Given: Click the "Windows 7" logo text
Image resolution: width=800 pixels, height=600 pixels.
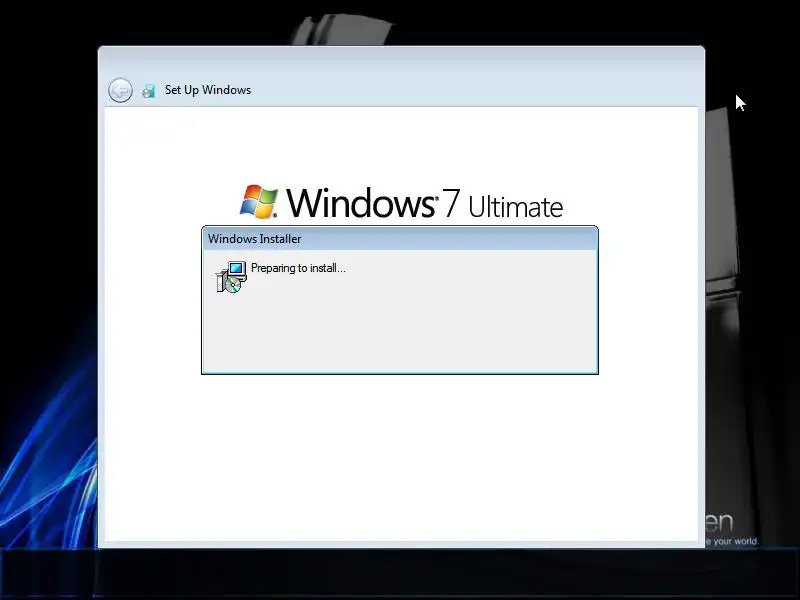Looking at the screenshot, I should [x=373, y=203].
